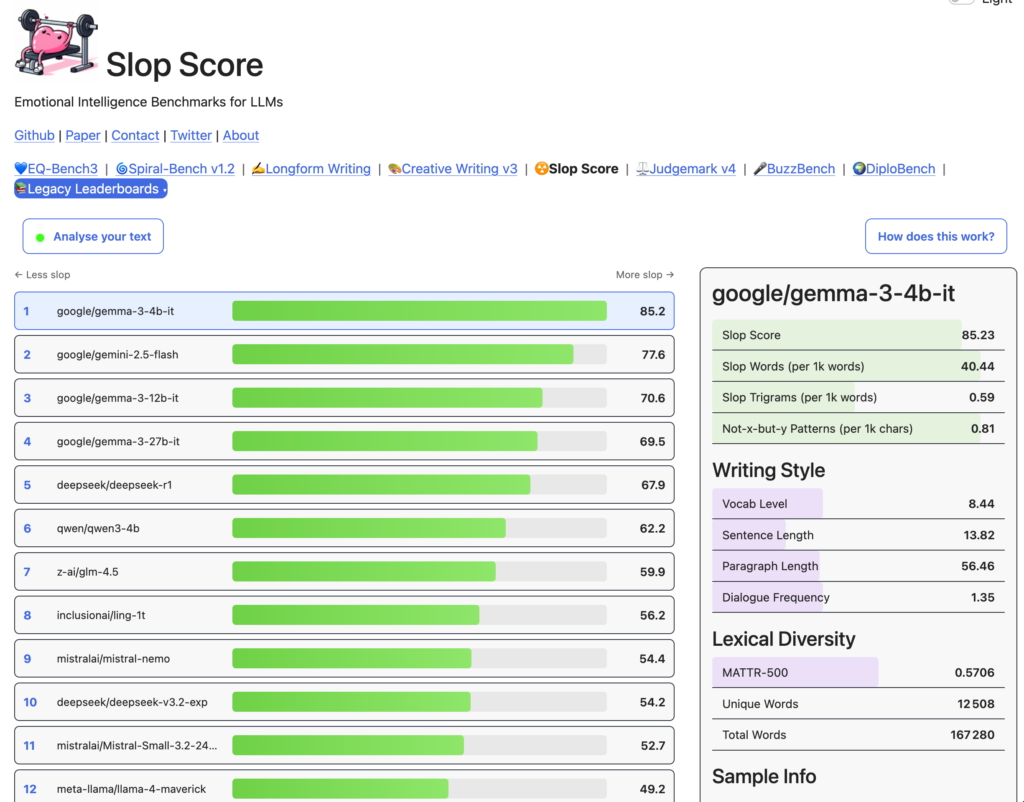Click the BuzzBench microphone icon

click(x=760, y=168)
